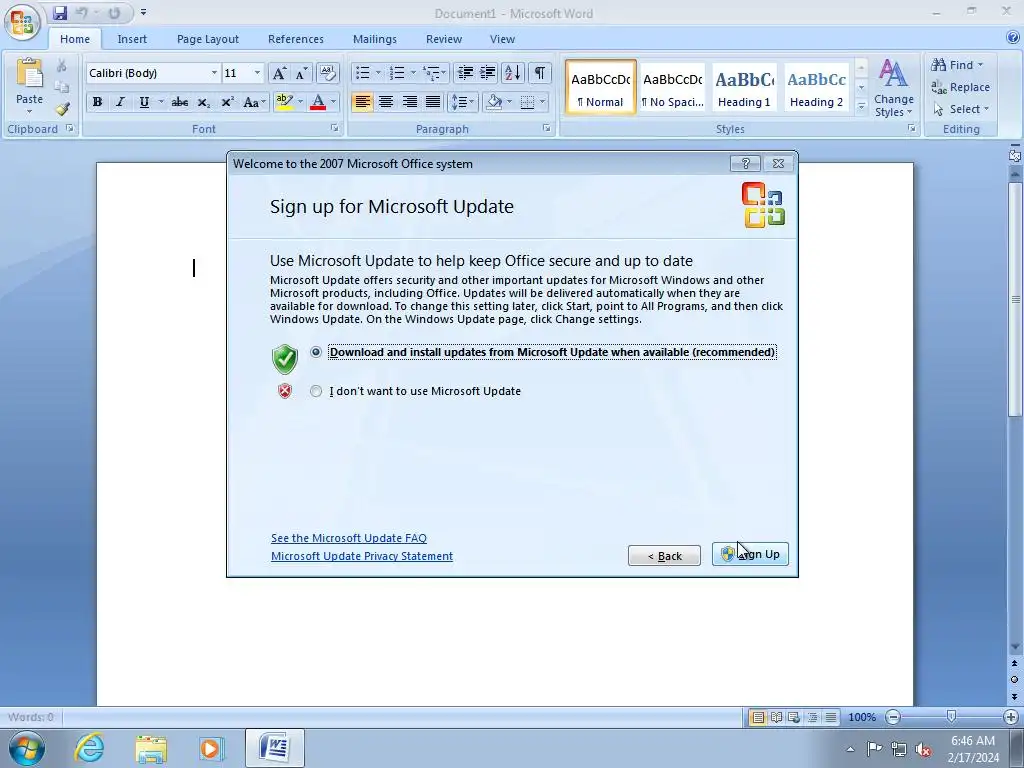1024x768 pixels.
Task: Click the Sign Up button
Action: click(750, 554)
